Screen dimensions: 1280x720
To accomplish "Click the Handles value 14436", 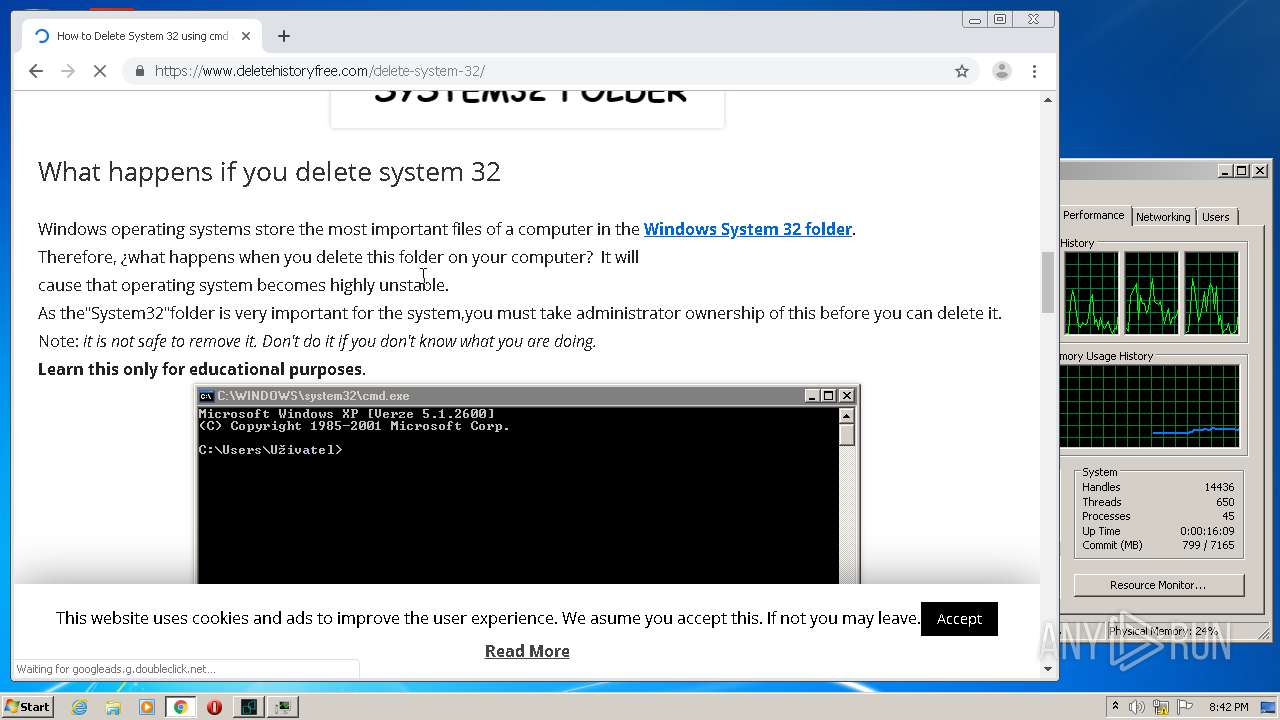I will click(1218, 487).
